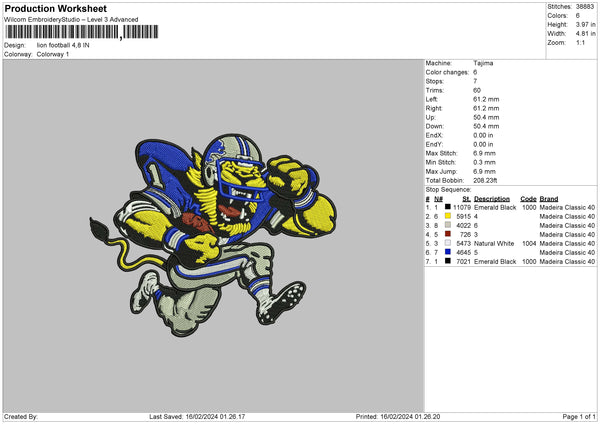Click the design name 'lion football 4,8 IN'
This screenshot has height=424, width=600.
click(x=63, y=45)
